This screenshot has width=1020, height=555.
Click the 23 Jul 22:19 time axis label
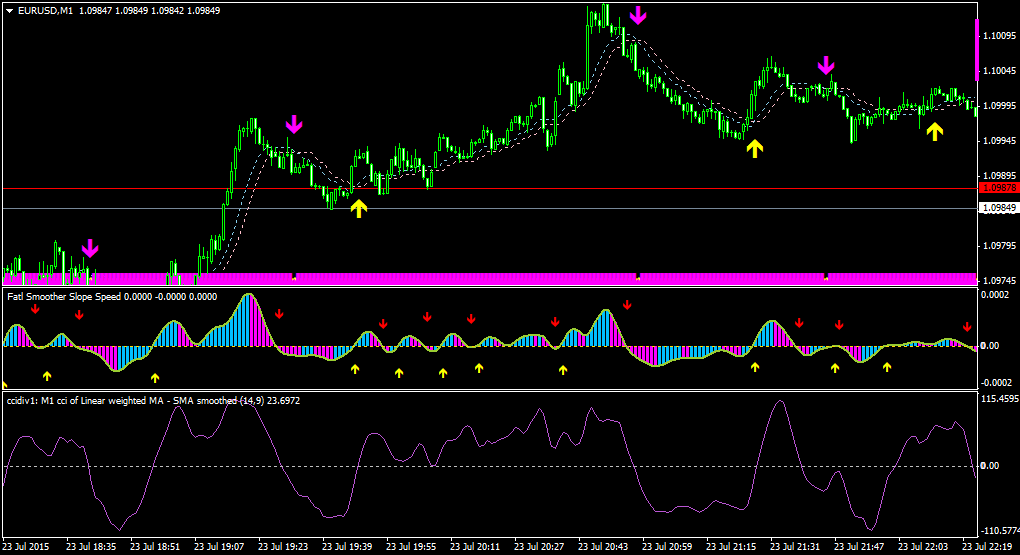pyautogui.click(x=987, y=547)
